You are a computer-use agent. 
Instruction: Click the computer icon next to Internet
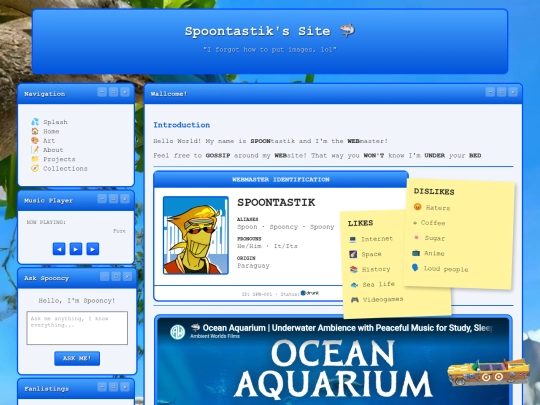pos(352,239)
